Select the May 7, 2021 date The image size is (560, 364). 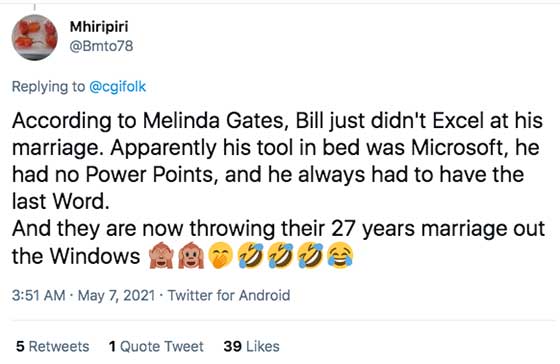pyautogui.click(x=116, y=295)
